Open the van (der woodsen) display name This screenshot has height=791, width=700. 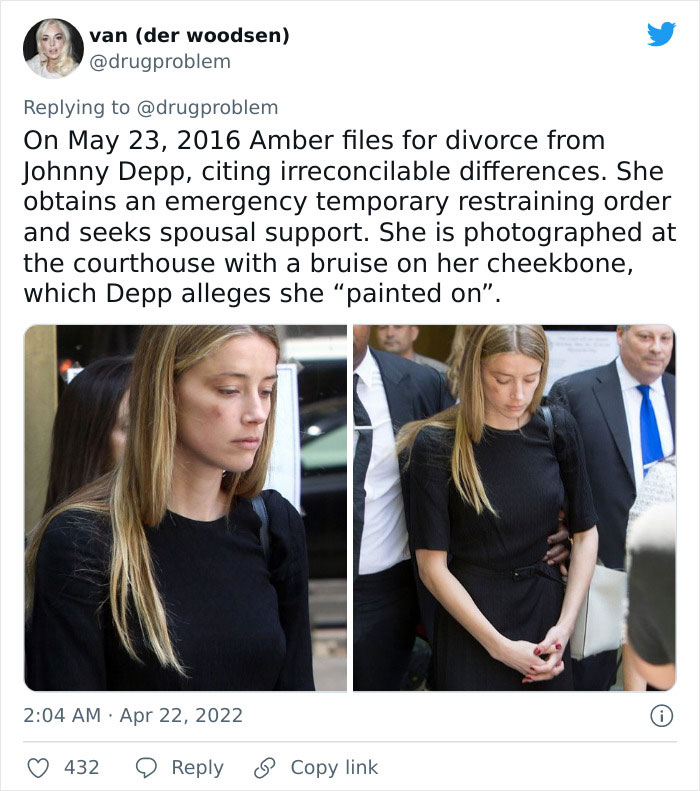tap(189, 35)
